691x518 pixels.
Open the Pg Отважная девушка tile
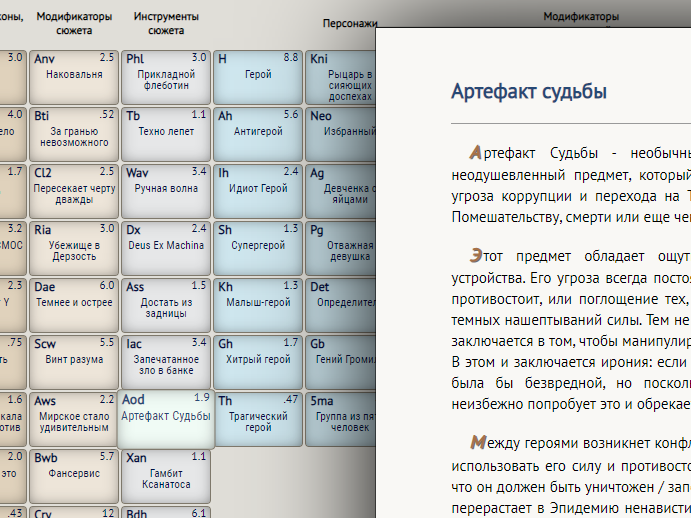(341, 248)
